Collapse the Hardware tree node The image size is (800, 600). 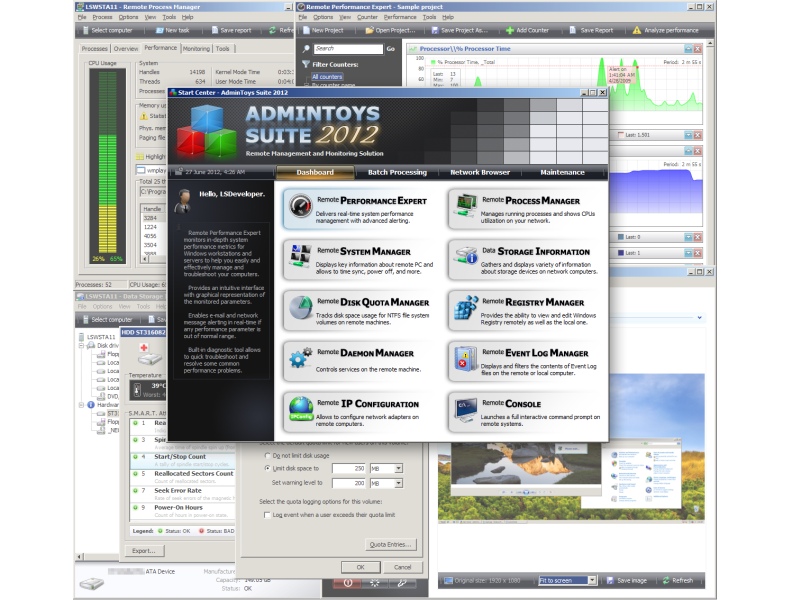[81, 405]
